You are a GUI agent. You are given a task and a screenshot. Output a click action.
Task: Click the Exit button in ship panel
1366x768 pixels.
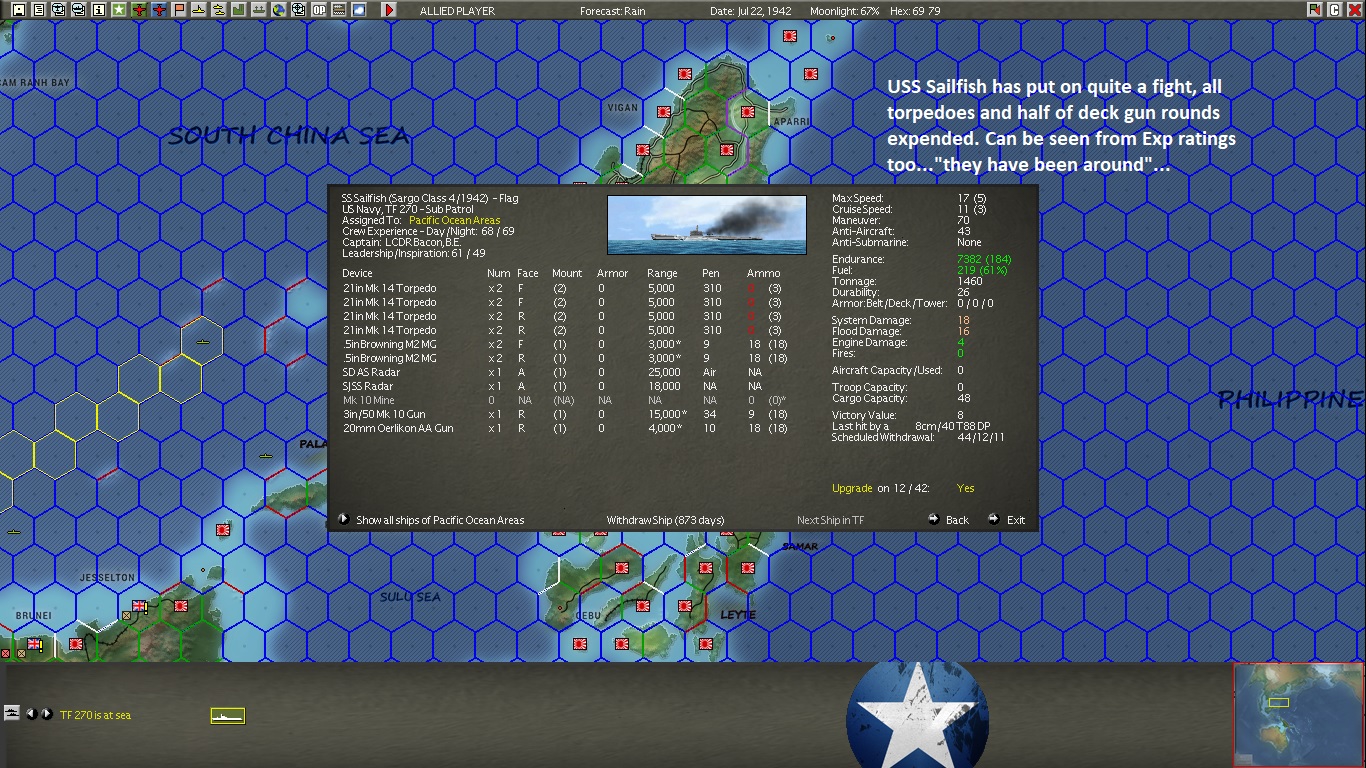[1007, 520]
